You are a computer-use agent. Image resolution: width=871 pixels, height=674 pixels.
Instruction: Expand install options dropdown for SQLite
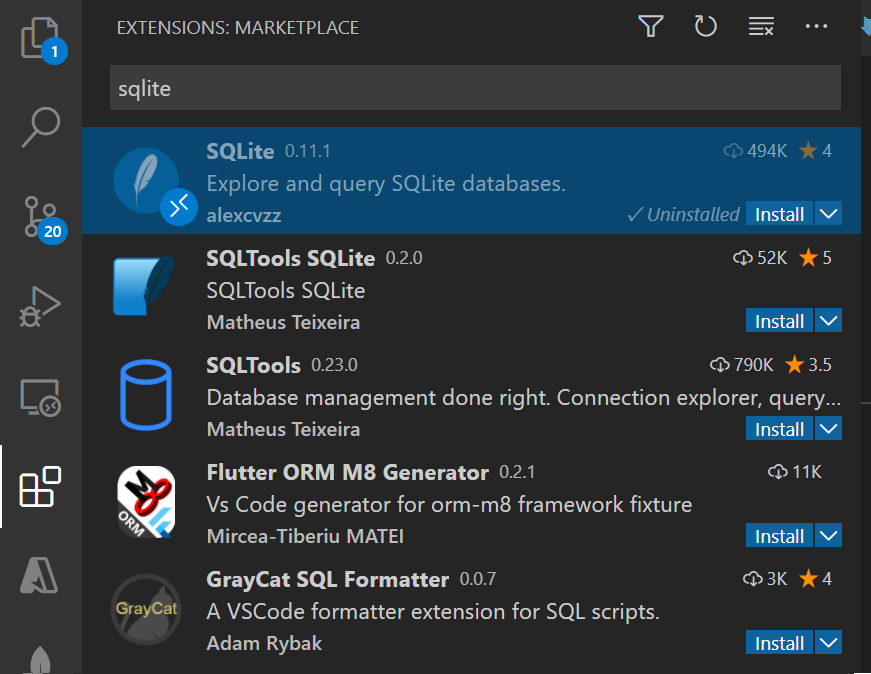(828, 214)
